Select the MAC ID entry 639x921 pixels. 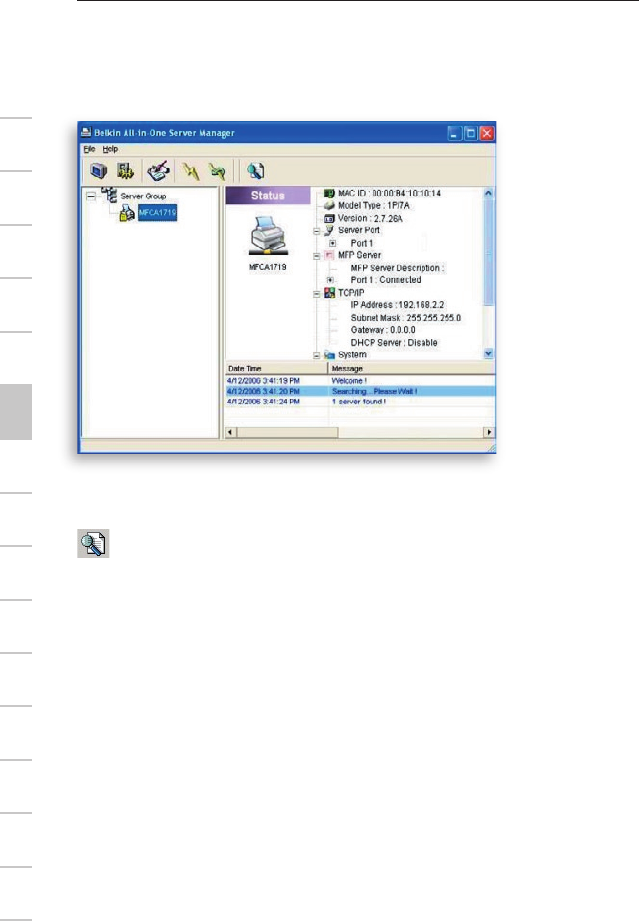pos(389,193)
